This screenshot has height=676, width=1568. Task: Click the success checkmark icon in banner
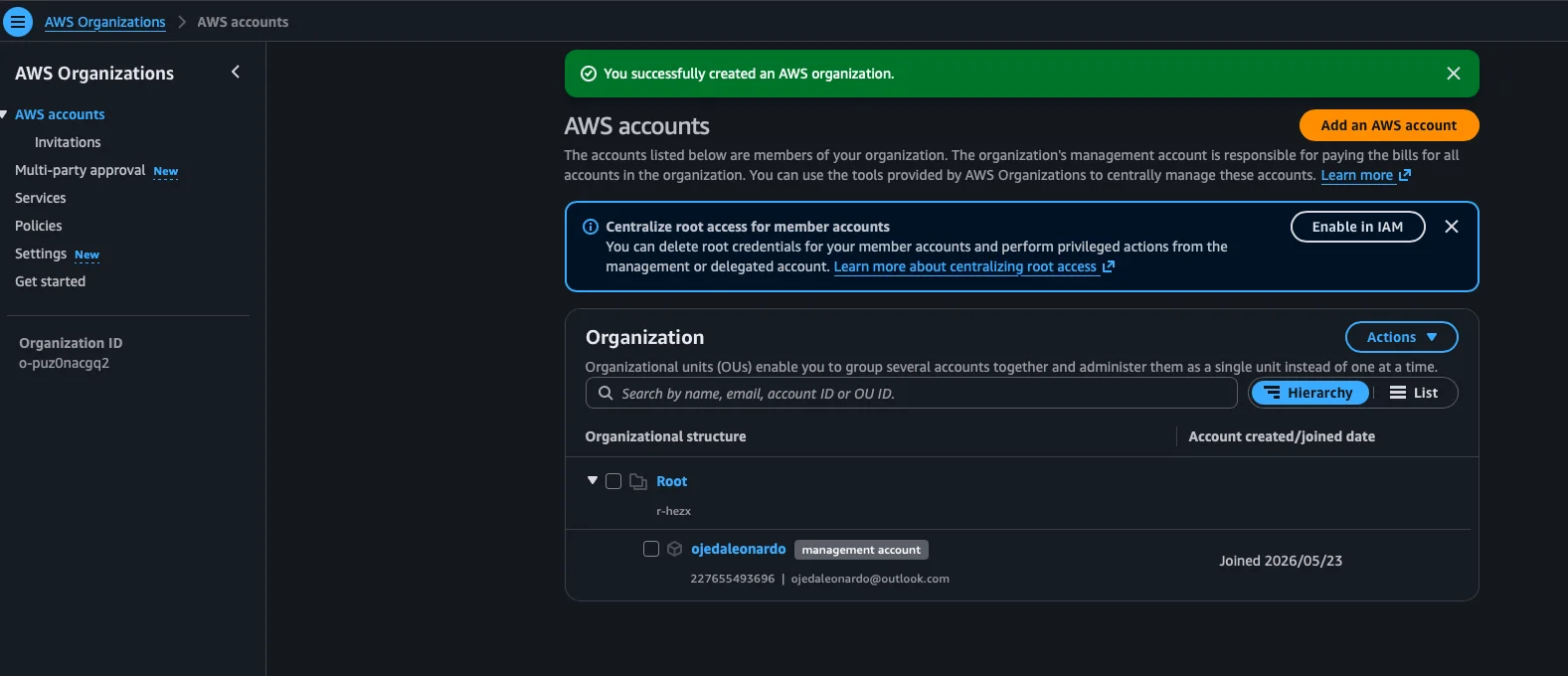(589, 74)
